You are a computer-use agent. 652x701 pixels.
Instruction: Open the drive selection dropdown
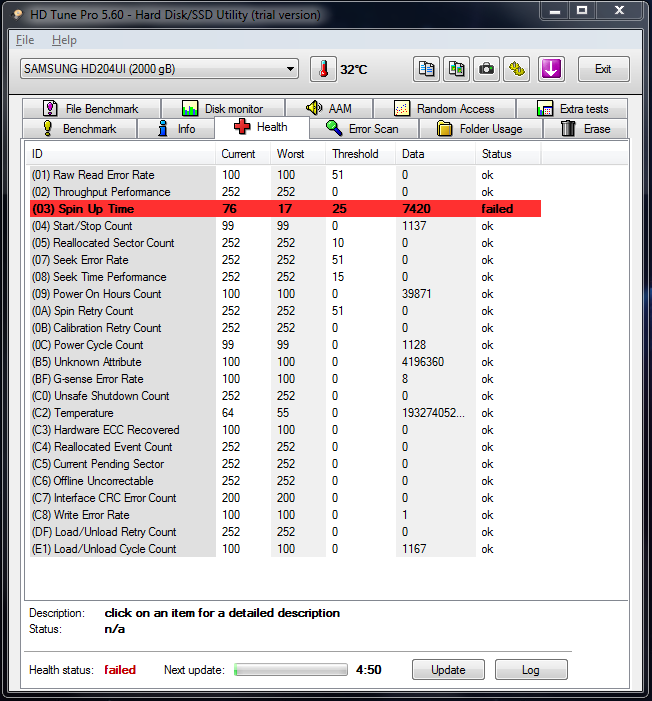coord(160,69)
